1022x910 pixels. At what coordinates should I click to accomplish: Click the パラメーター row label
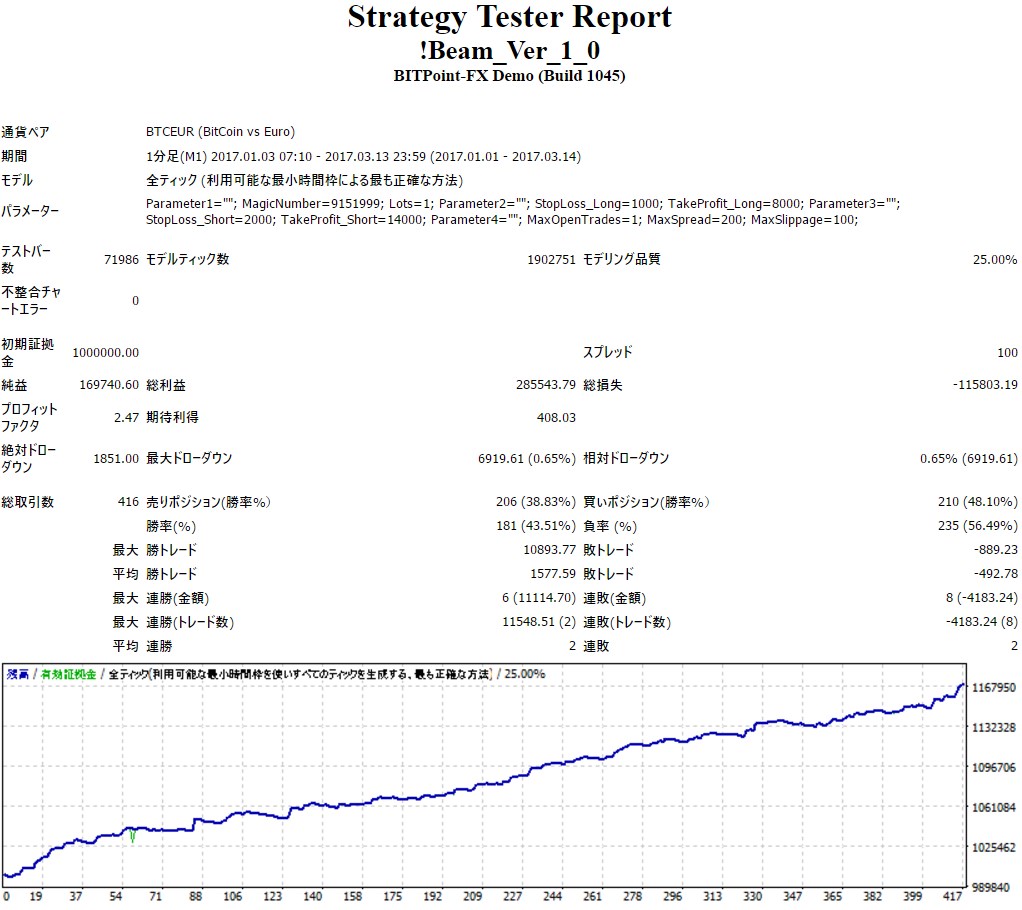[x=30, y=211]
